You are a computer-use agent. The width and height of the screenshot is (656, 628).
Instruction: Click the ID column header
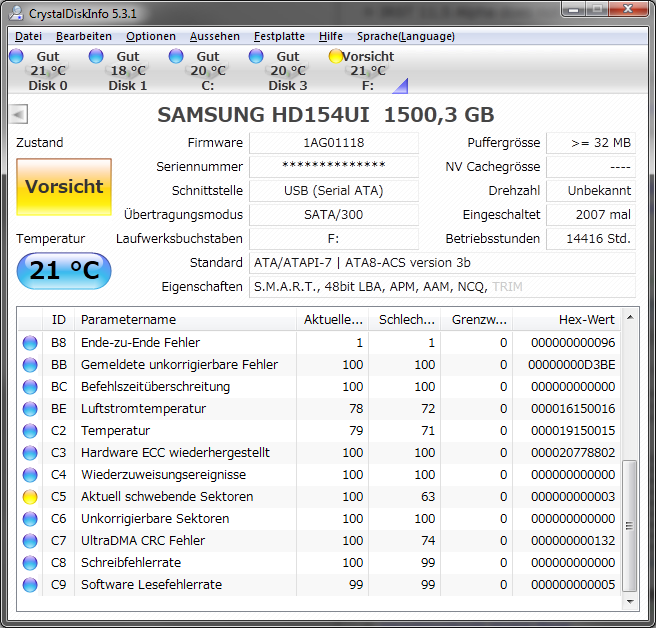[x=59, y=320]
